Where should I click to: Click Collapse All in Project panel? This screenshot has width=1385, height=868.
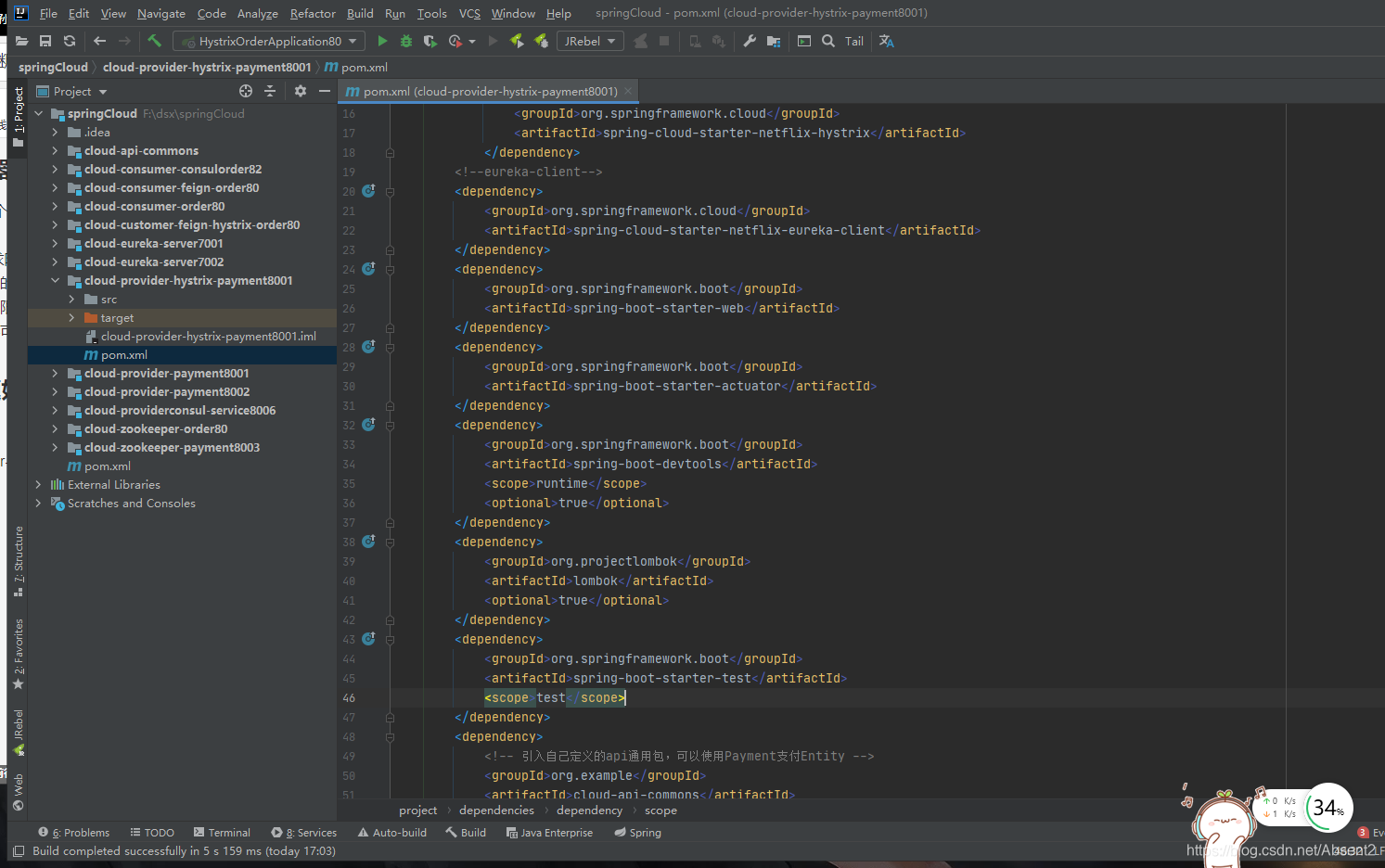[x=270, y=91]
